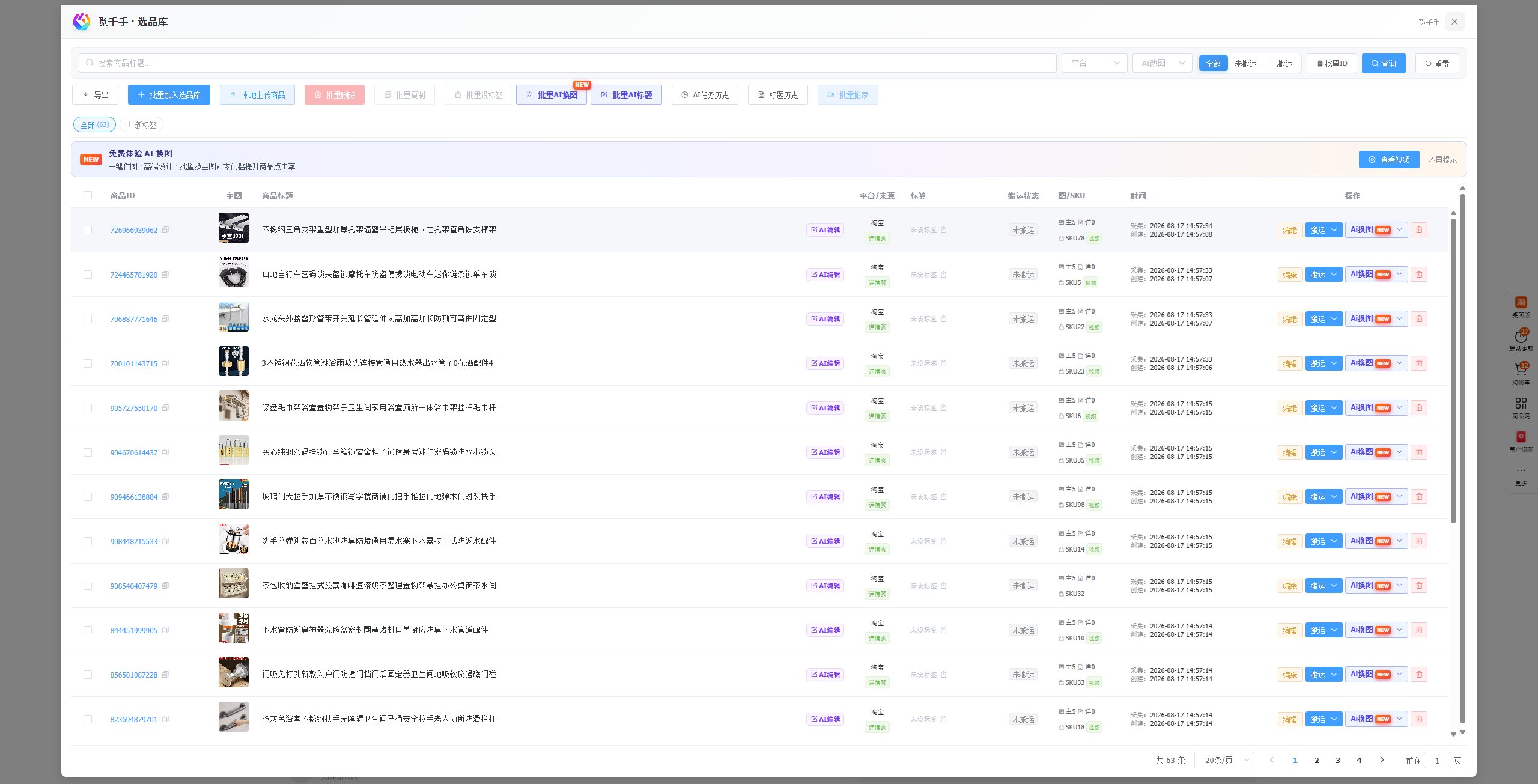
Task: Tick the checkbox for product 700101143715
Action: pyautogui.click(x=88, y=363)
